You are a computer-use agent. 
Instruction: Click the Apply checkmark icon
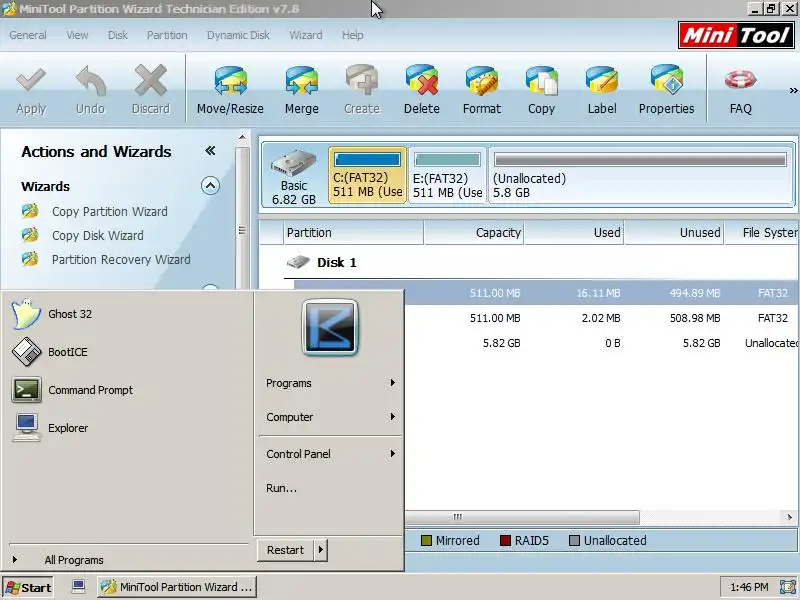31,81
